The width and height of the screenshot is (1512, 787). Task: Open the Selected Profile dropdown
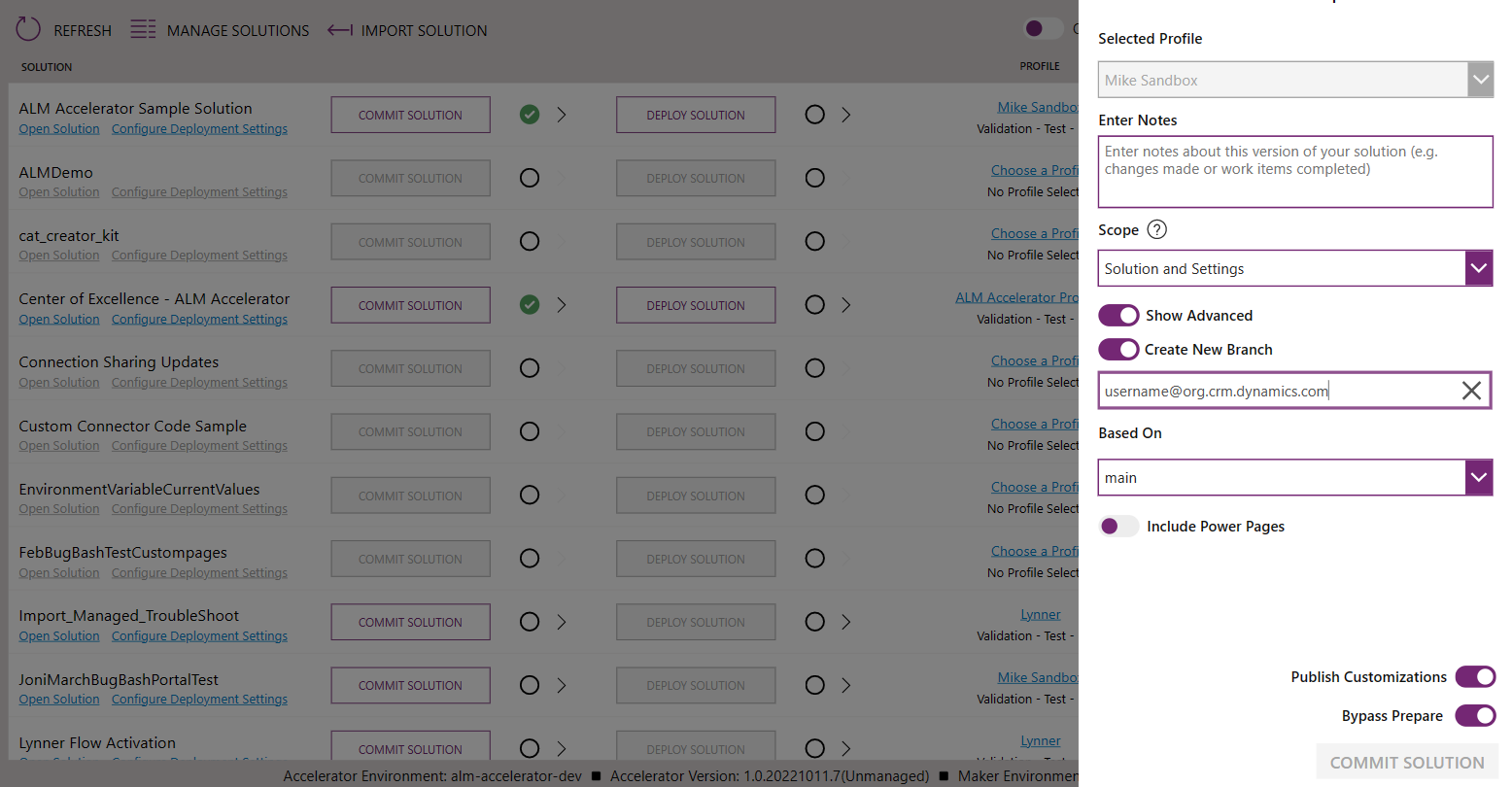(x=1479, y=80)
